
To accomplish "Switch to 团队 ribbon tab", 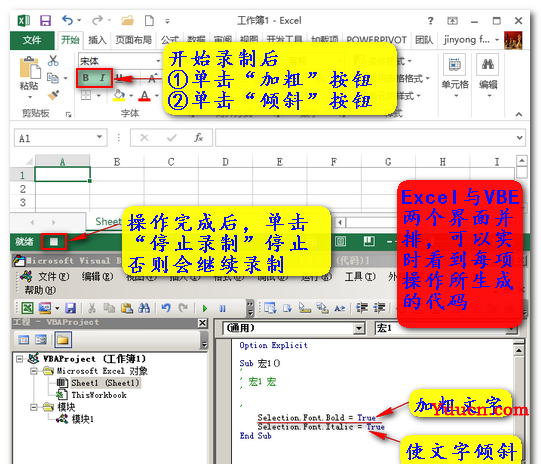I will (x=424, y=40).
